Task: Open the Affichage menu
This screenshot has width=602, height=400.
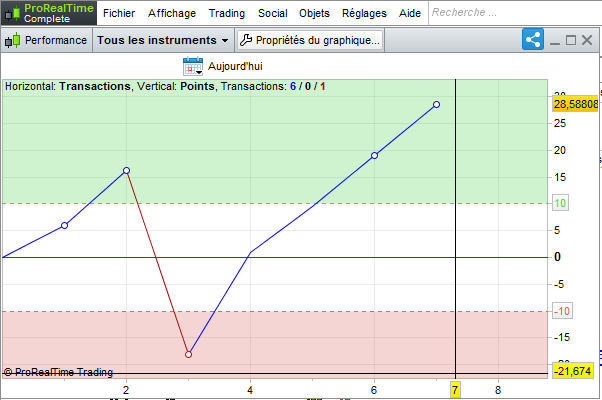Action: pyautogui.click(x=172, y=13)
